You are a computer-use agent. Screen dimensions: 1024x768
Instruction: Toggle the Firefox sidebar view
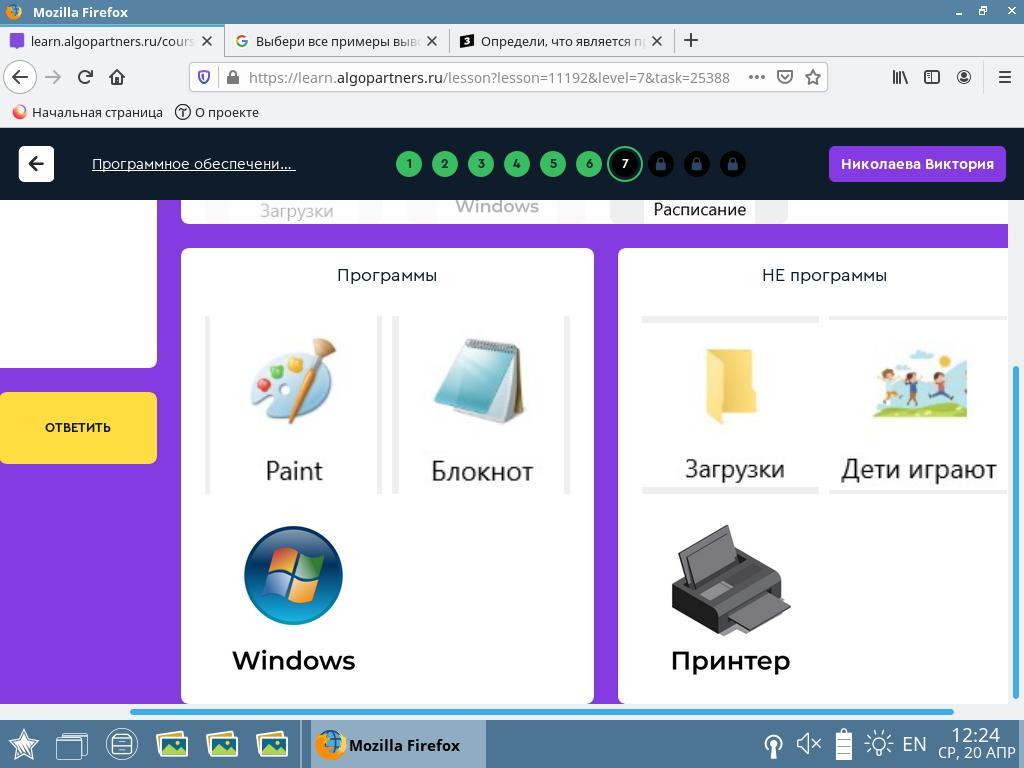click(x=932, y=77)
